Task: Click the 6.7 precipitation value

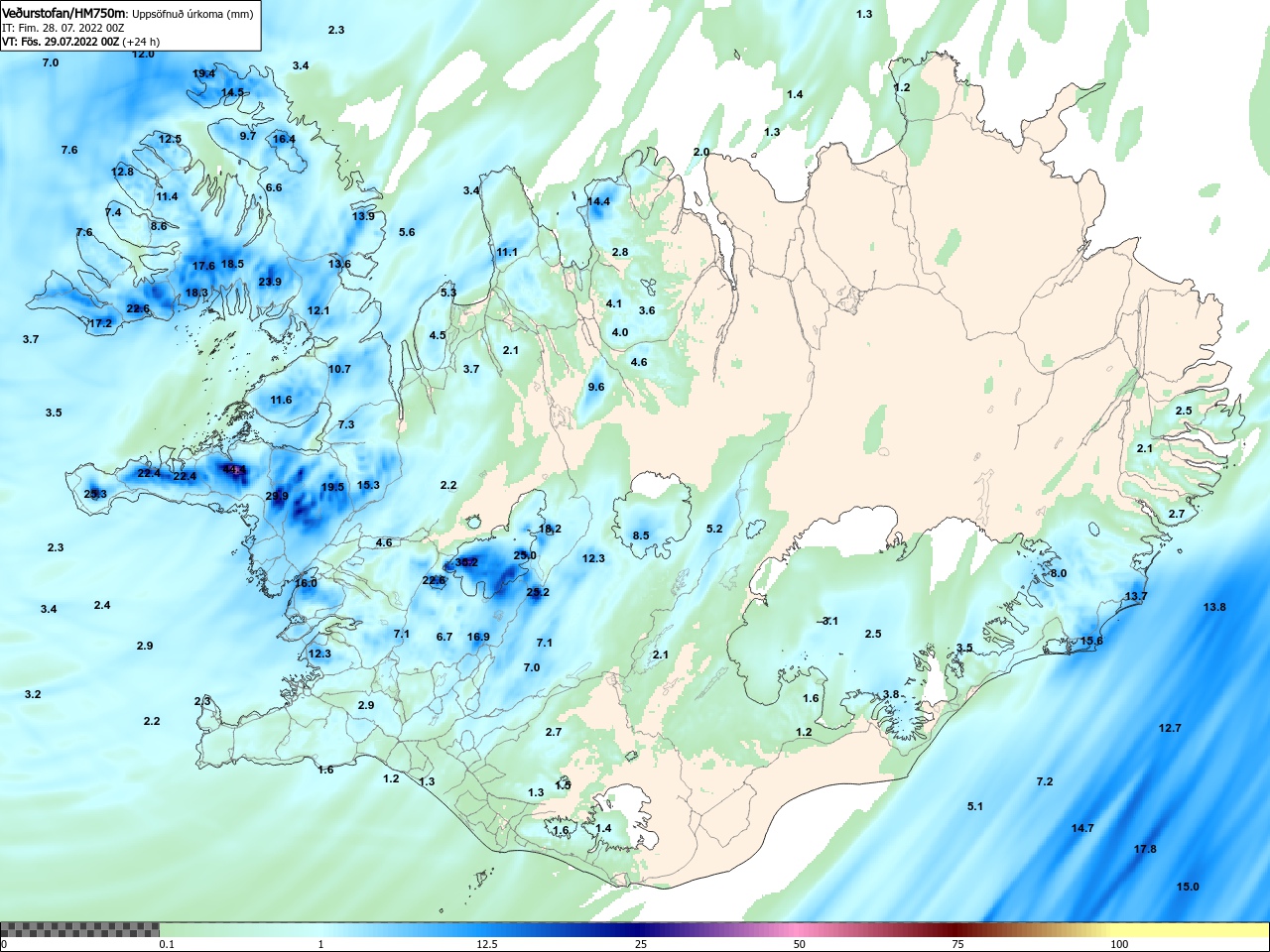Action: pyautogui.click(x=444, y=637)
